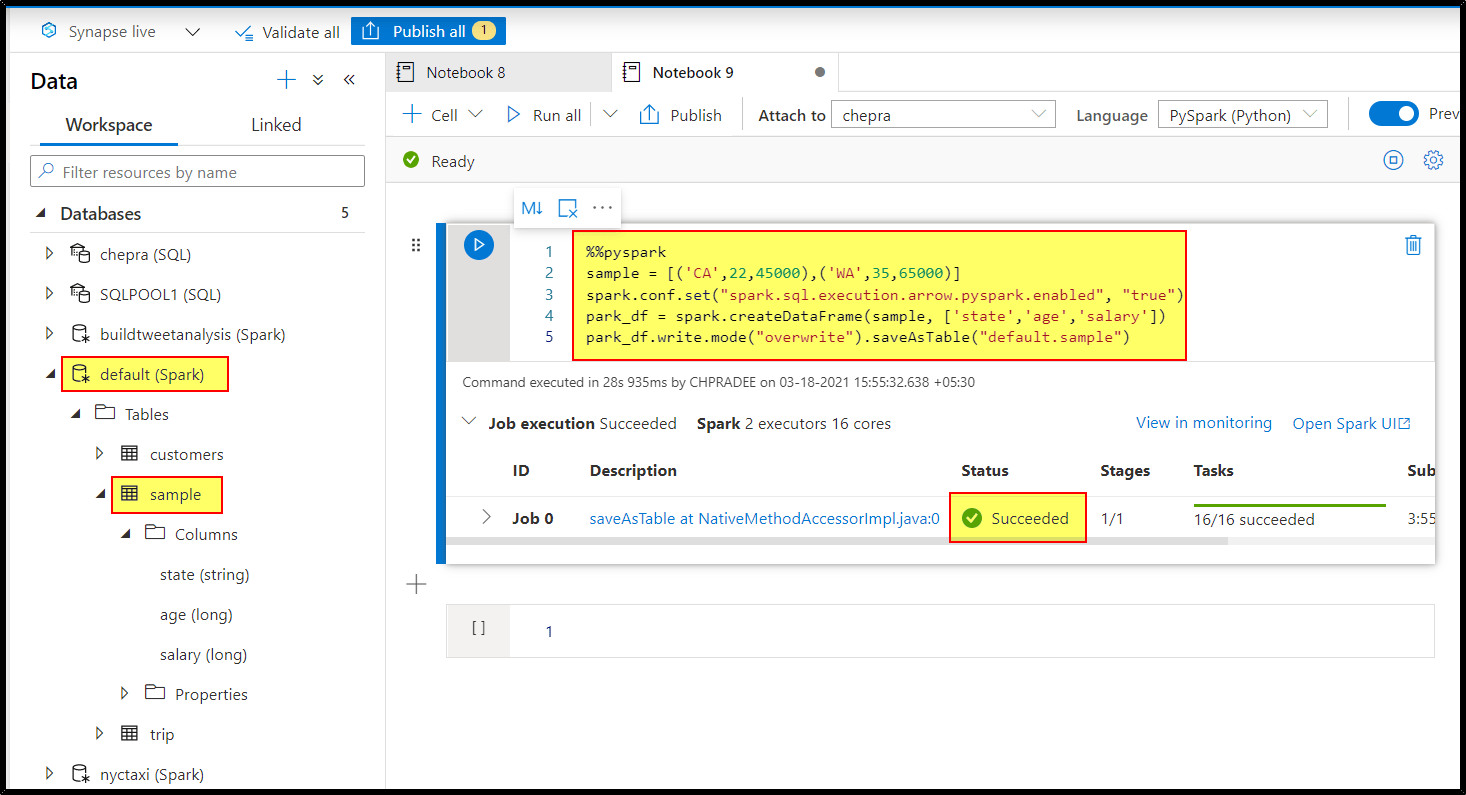The width and height of the screenshot is (1466, 795).
Task: Open Synapse live mode dropdown
Action: click(193, 32)
